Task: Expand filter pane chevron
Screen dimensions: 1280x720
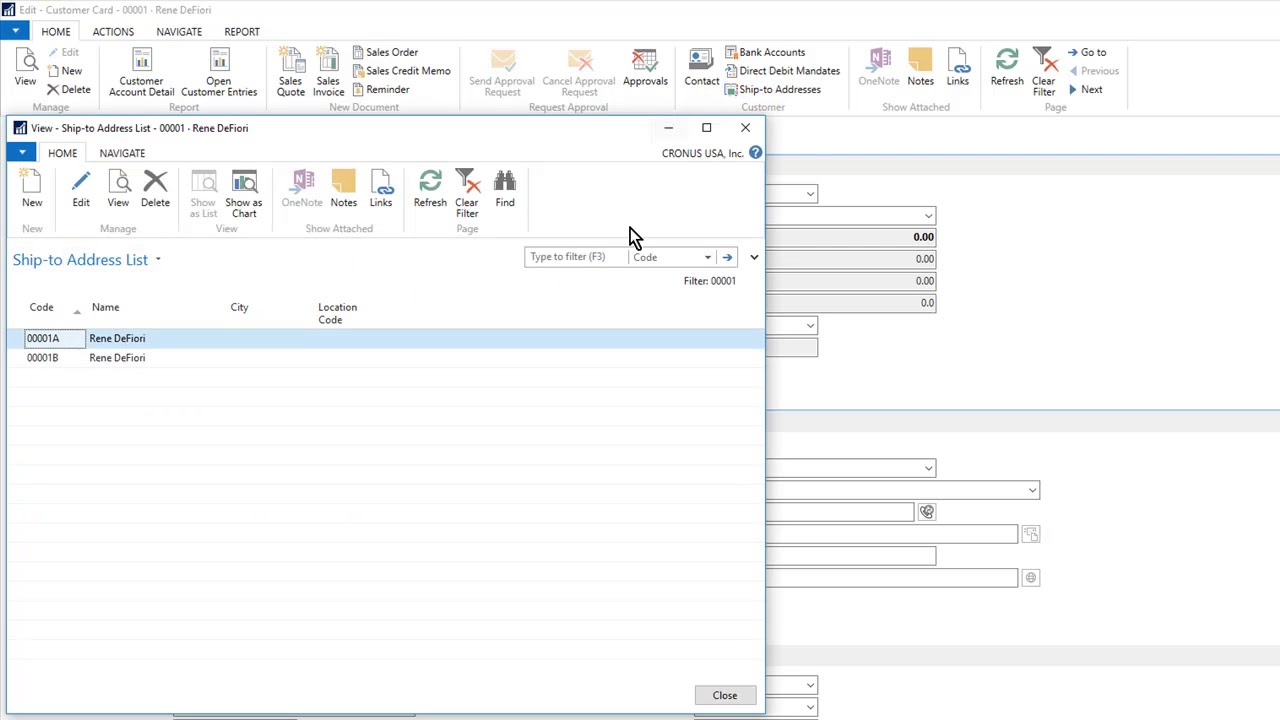Action: pyautogui.click(x=754, y=257)
